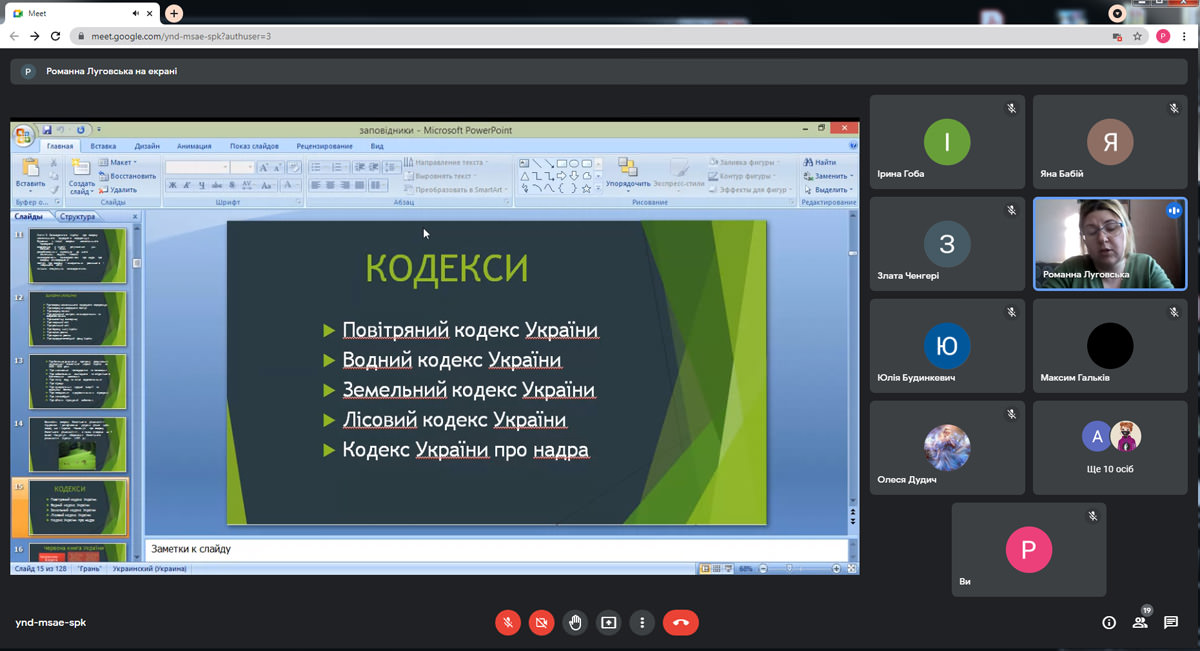Open the Упорядочить arrange dropdown
The width and height of the screenshot is (1200, 651).
pyautogui.click(x=628, y=172)
